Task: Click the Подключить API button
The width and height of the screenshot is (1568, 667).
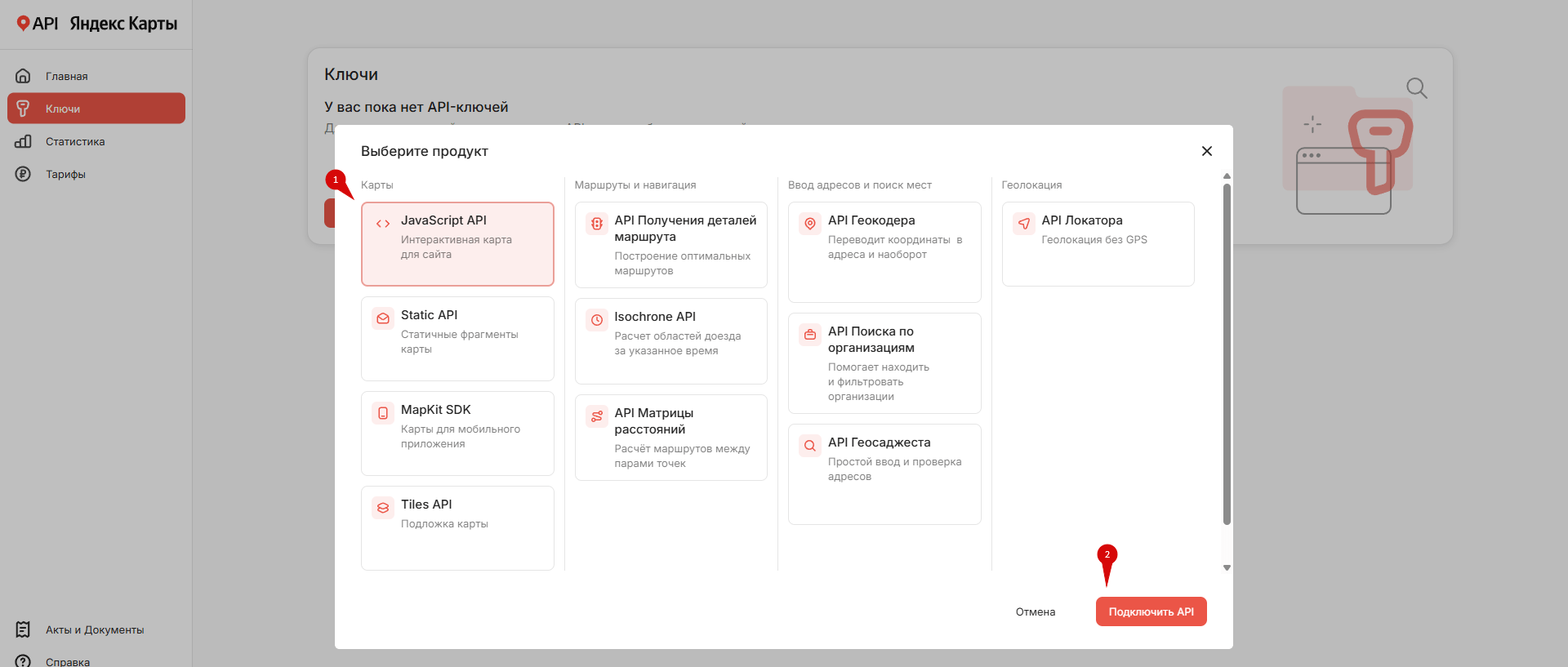Action: tap(1151, 611)
